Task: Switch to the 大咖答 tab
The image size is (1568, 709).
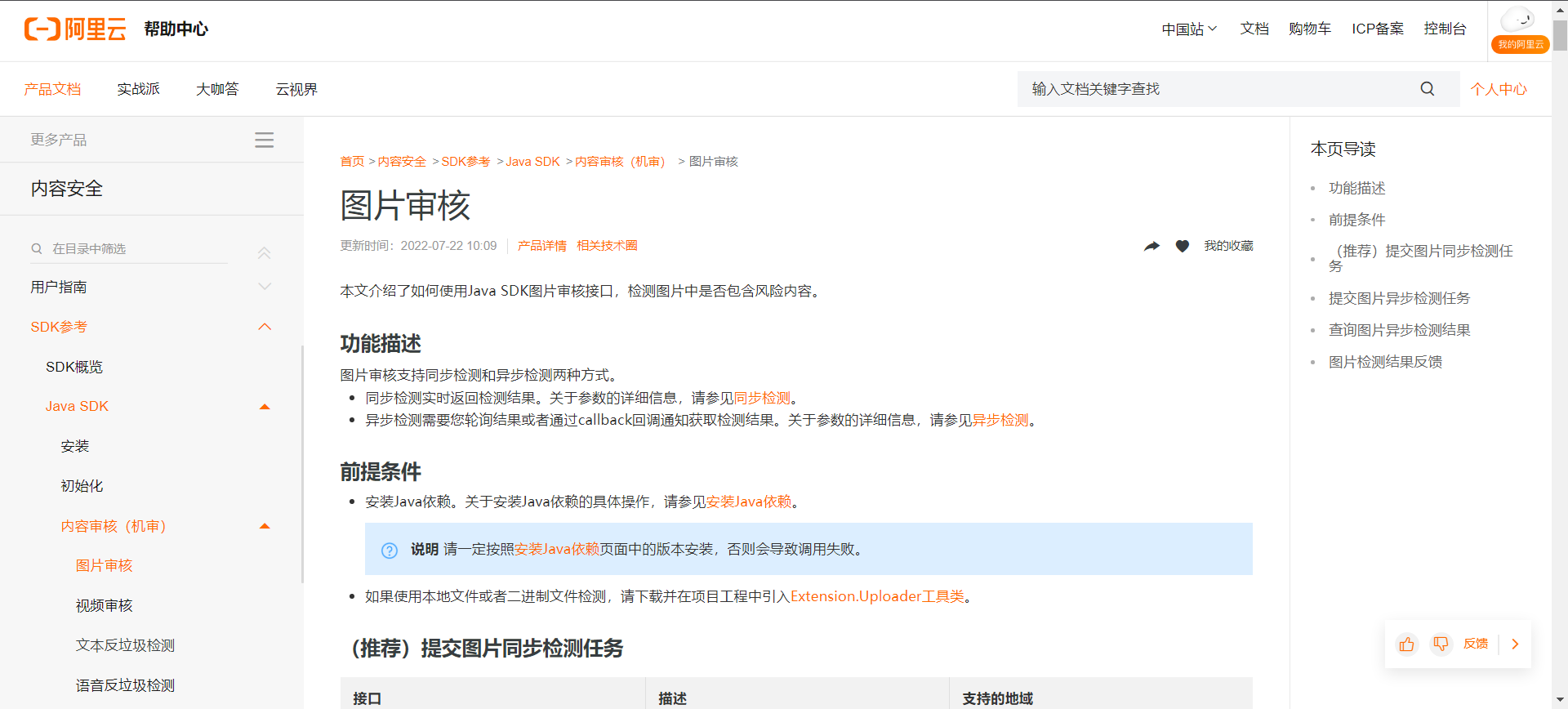Action: (x=217, y=89)
